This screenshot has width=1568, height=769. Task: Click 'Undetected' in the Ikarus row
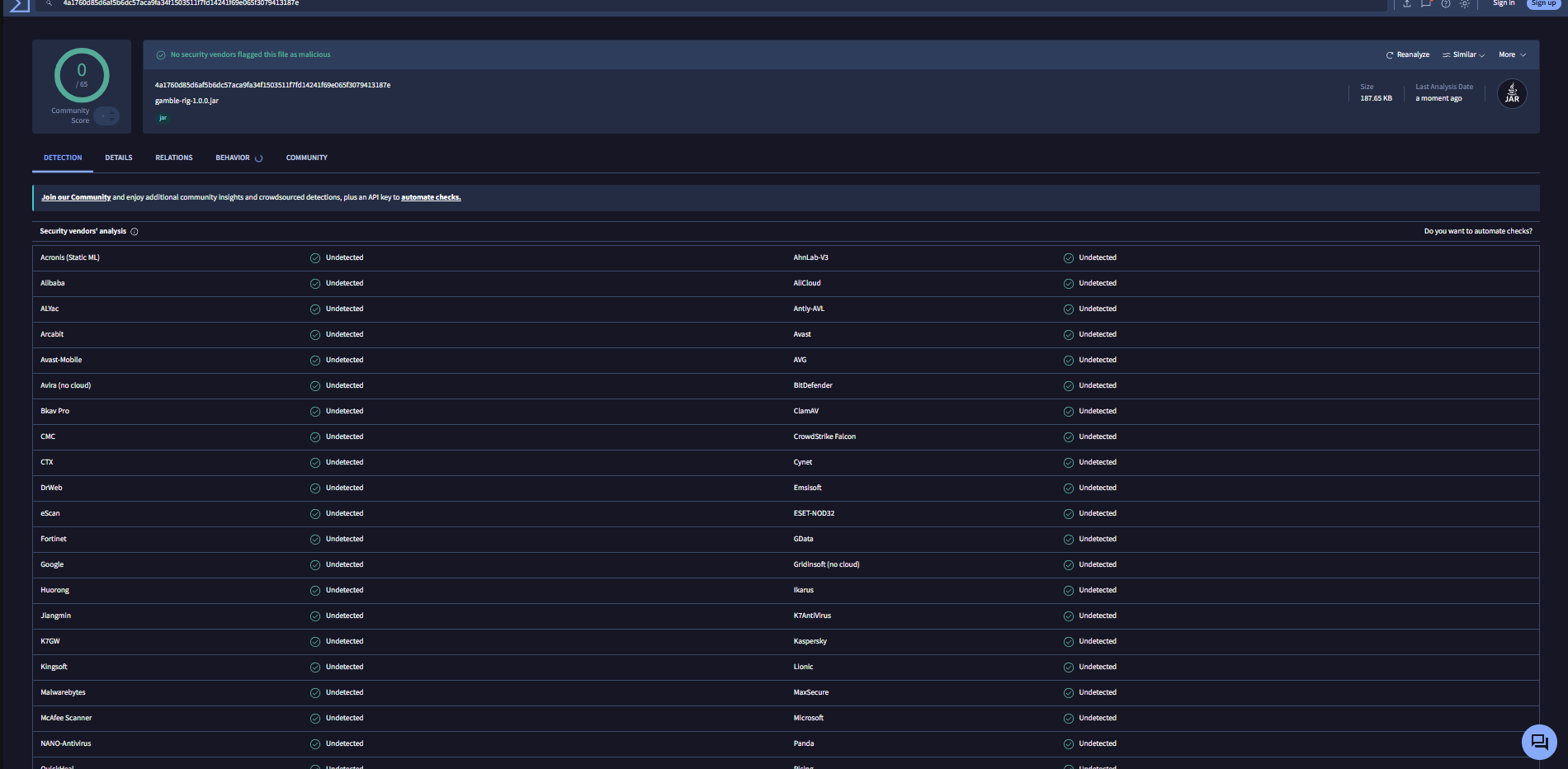point(1098,591)
